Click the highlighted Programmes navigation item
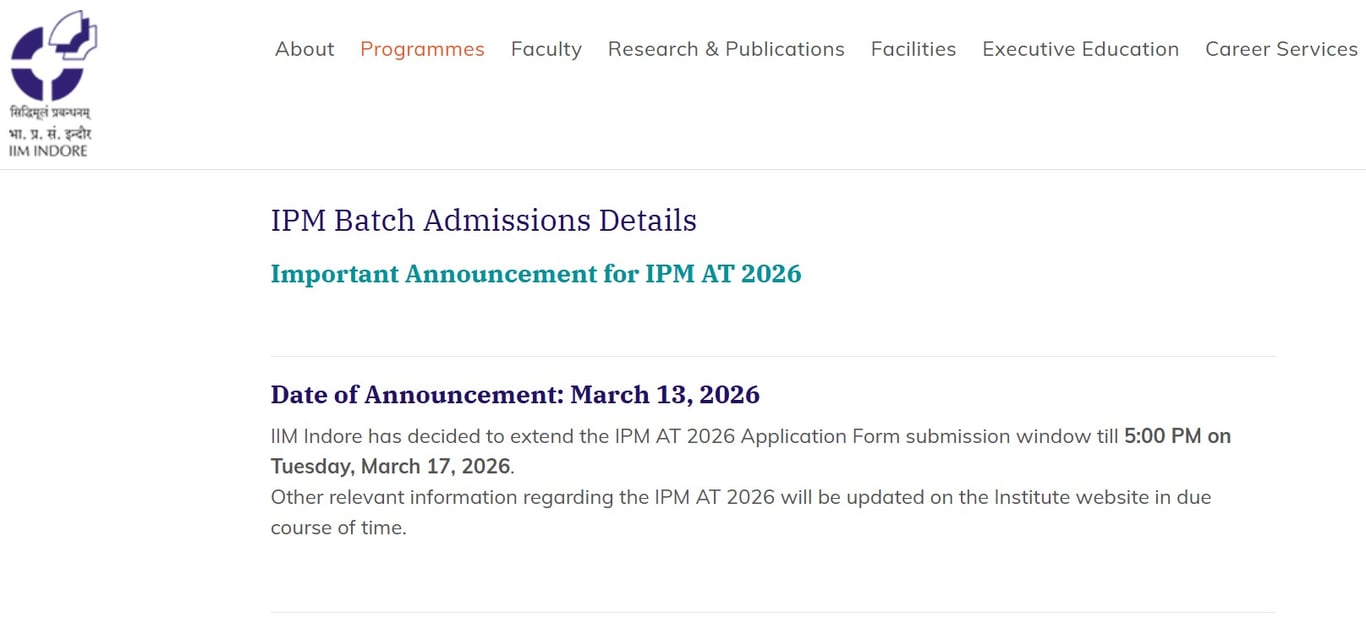Viewport: 1366px width, 618px height. tap(422, 49)
